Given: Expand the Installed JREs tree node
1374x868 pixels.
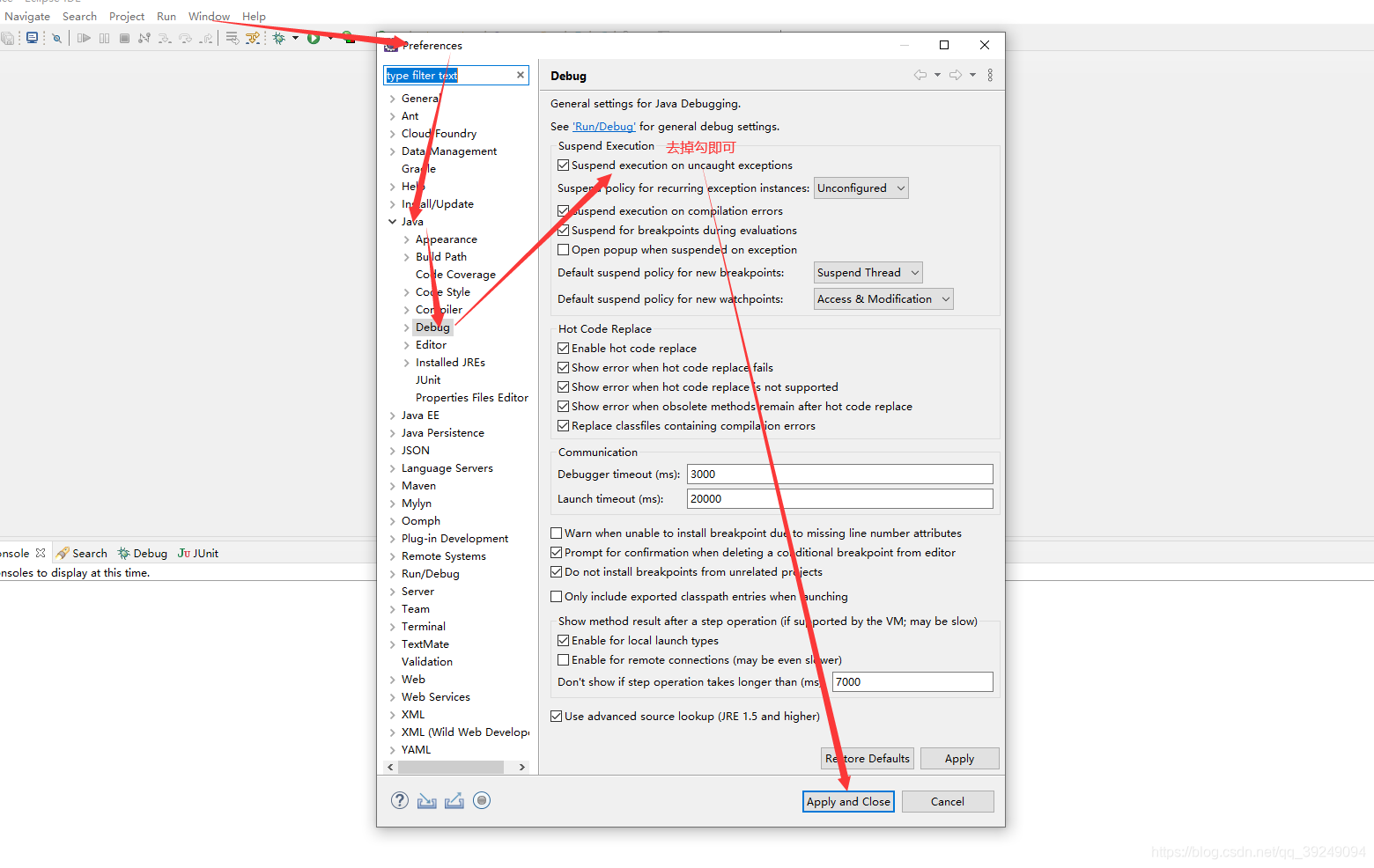Looking at the screenshot, I should [x=407, y=363].
